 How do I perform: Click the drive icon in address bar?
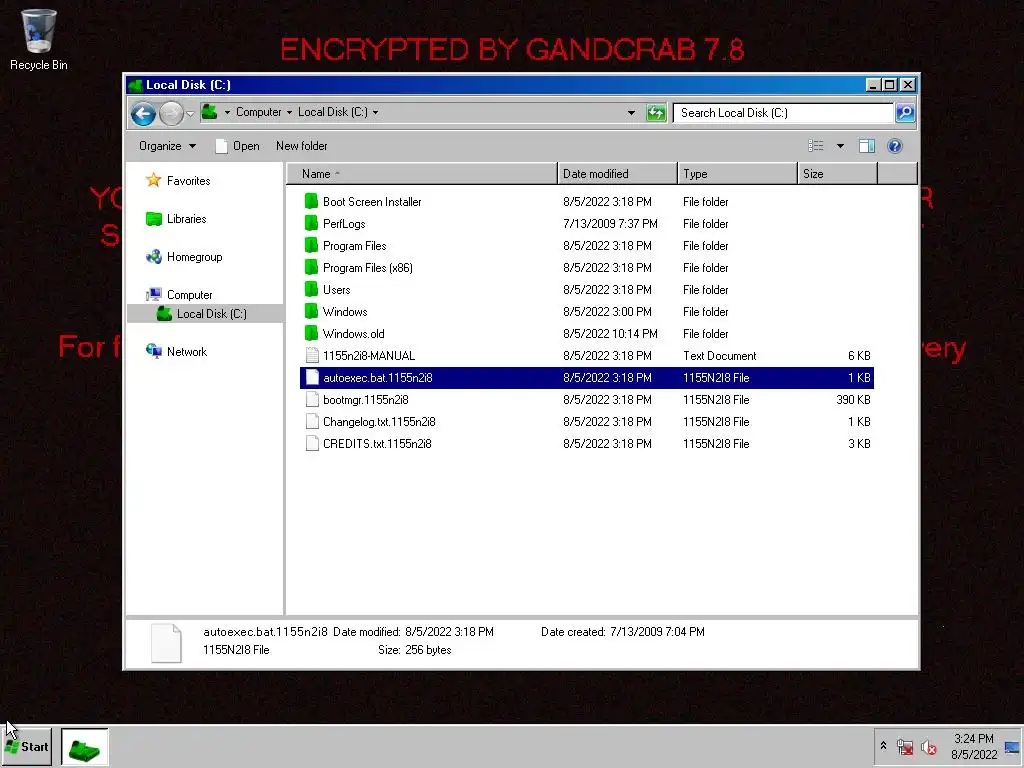click(x=210, y=112)
